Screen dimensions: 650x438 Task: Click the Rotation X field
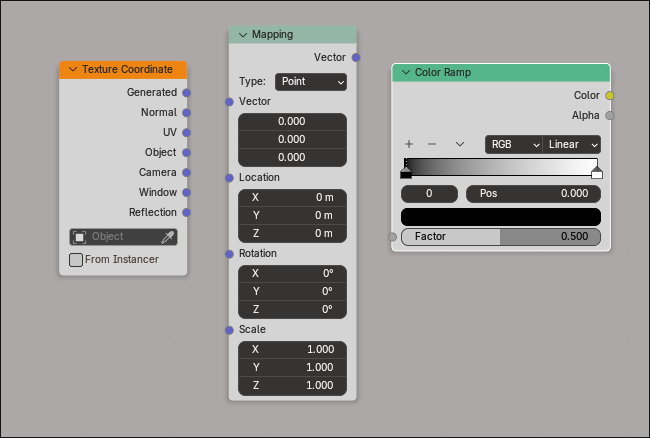[x=292, y=273]
